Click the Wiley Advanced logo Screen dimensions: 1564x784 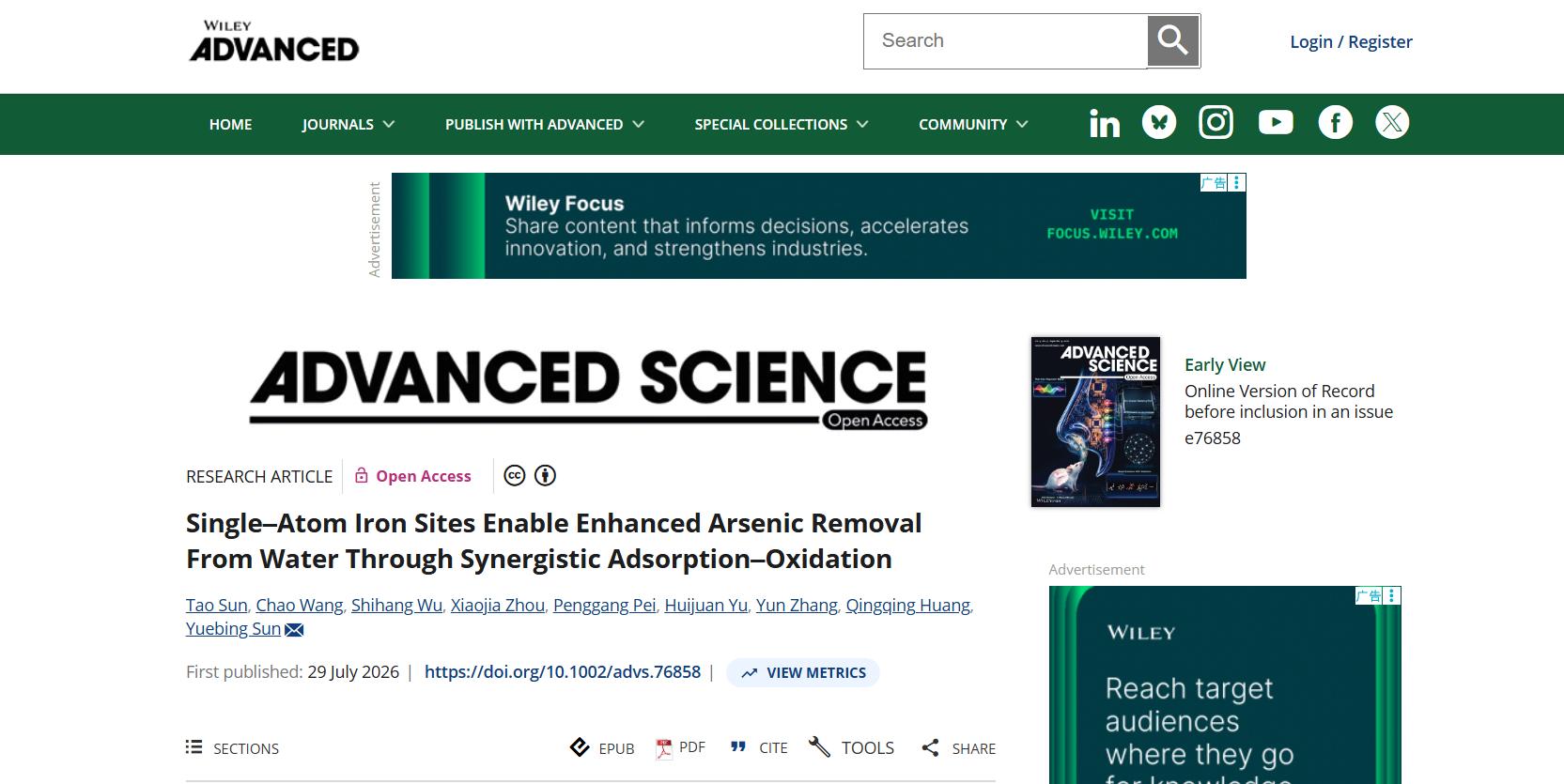[x=274, y=41]
